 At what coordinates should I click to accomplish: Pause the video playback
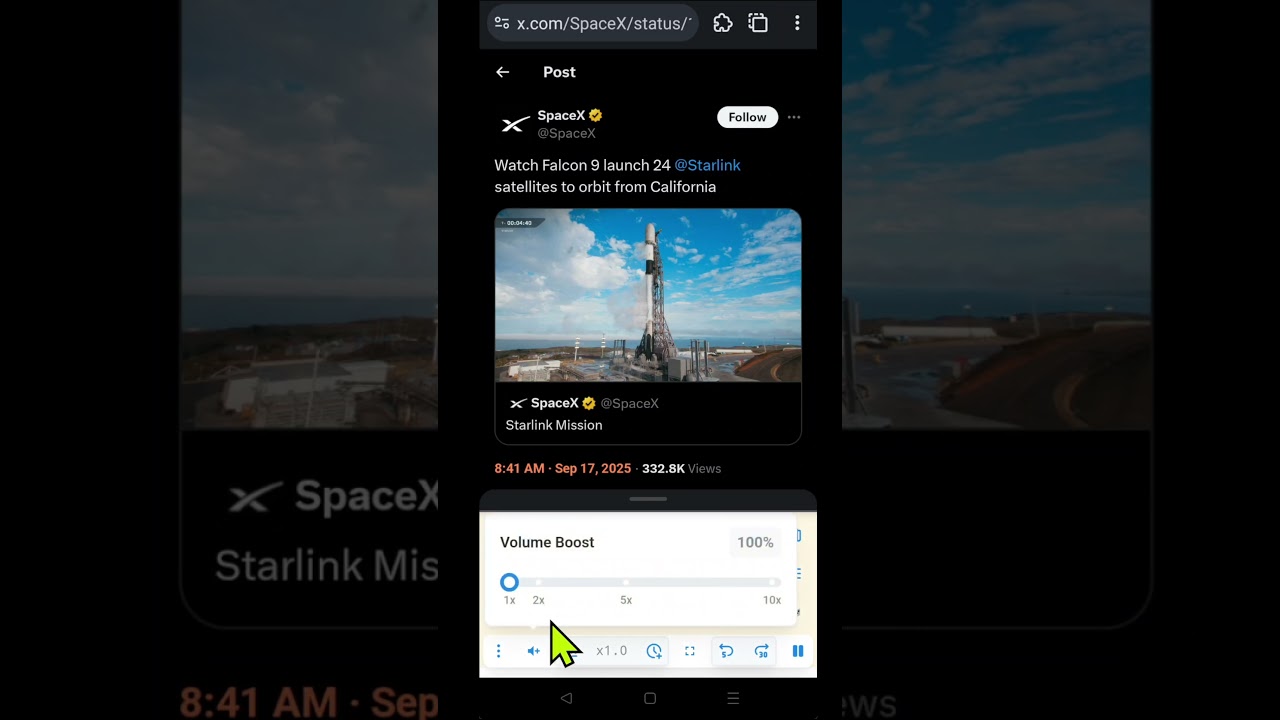798,651
